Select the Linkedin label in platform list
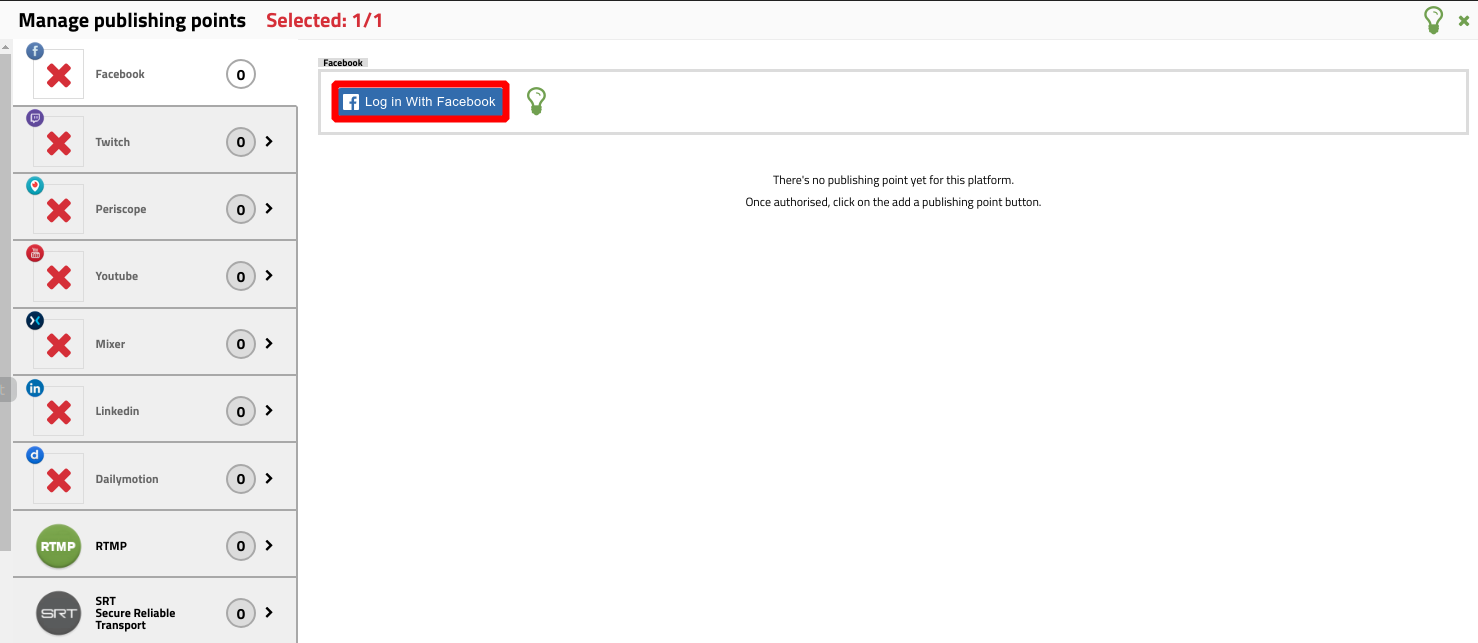The height and width of the screenshot is (643, 1478). 117,411
